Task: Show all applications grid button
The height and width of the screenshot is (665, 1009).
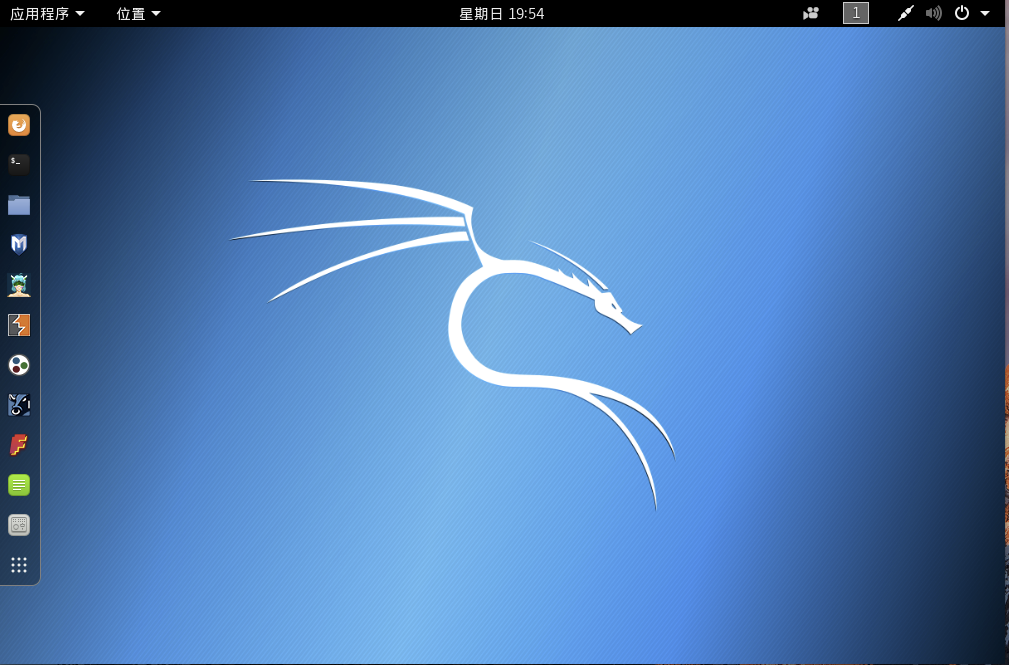Action: coord(19,565)
